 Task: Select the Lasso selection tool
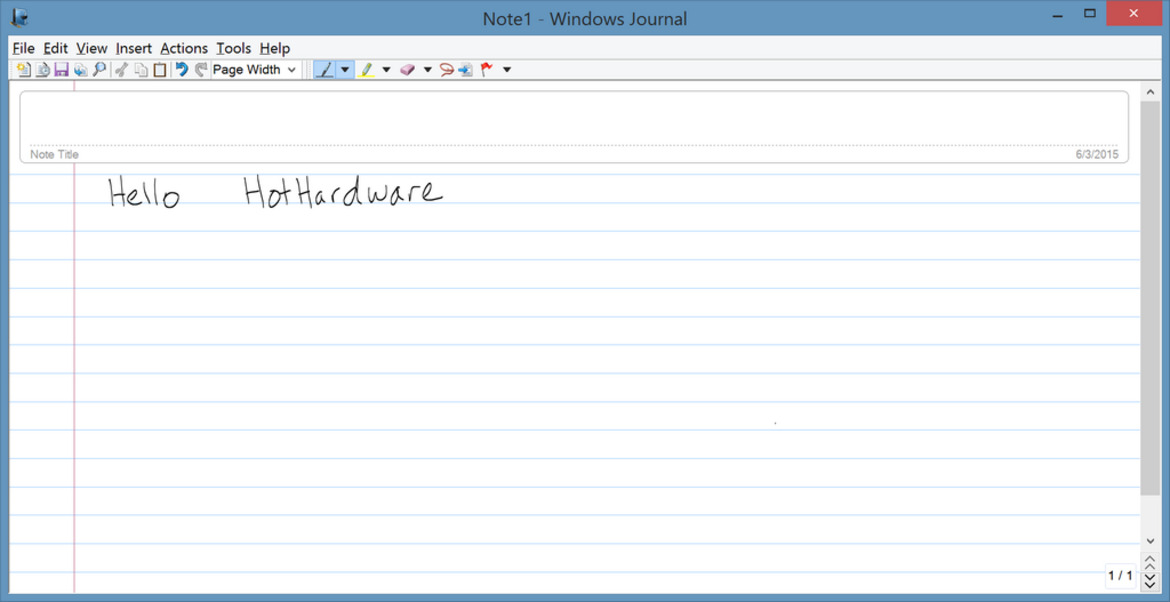point(446,70)
